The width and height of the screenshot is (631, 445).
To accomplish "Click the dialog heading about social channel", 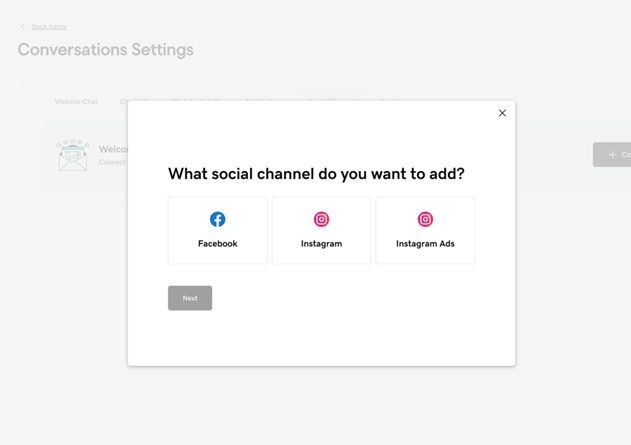I will (x=316, y=174).
